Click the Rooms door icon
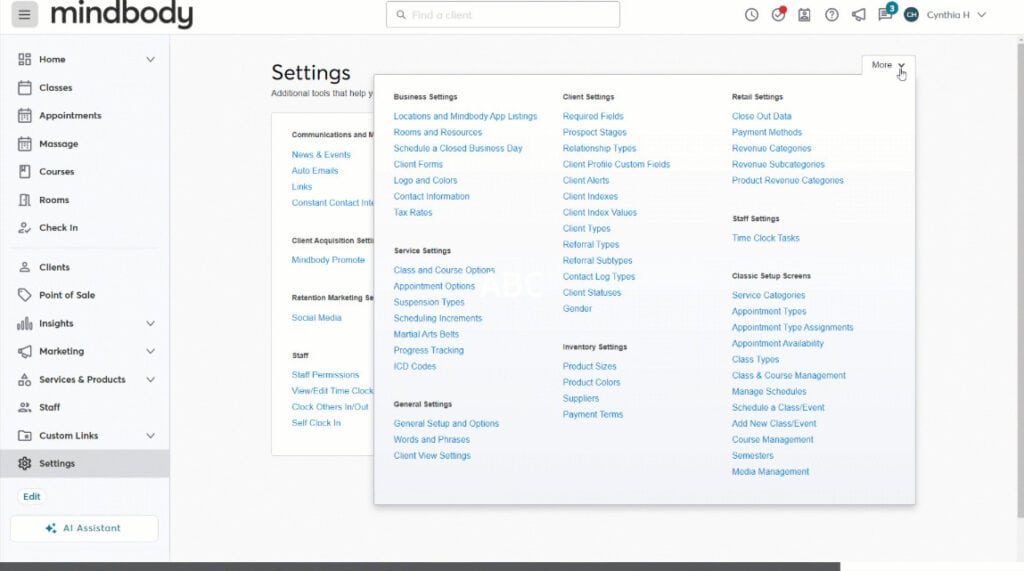The width and height of the screenshot is (1024, 571). pos(25,200)
